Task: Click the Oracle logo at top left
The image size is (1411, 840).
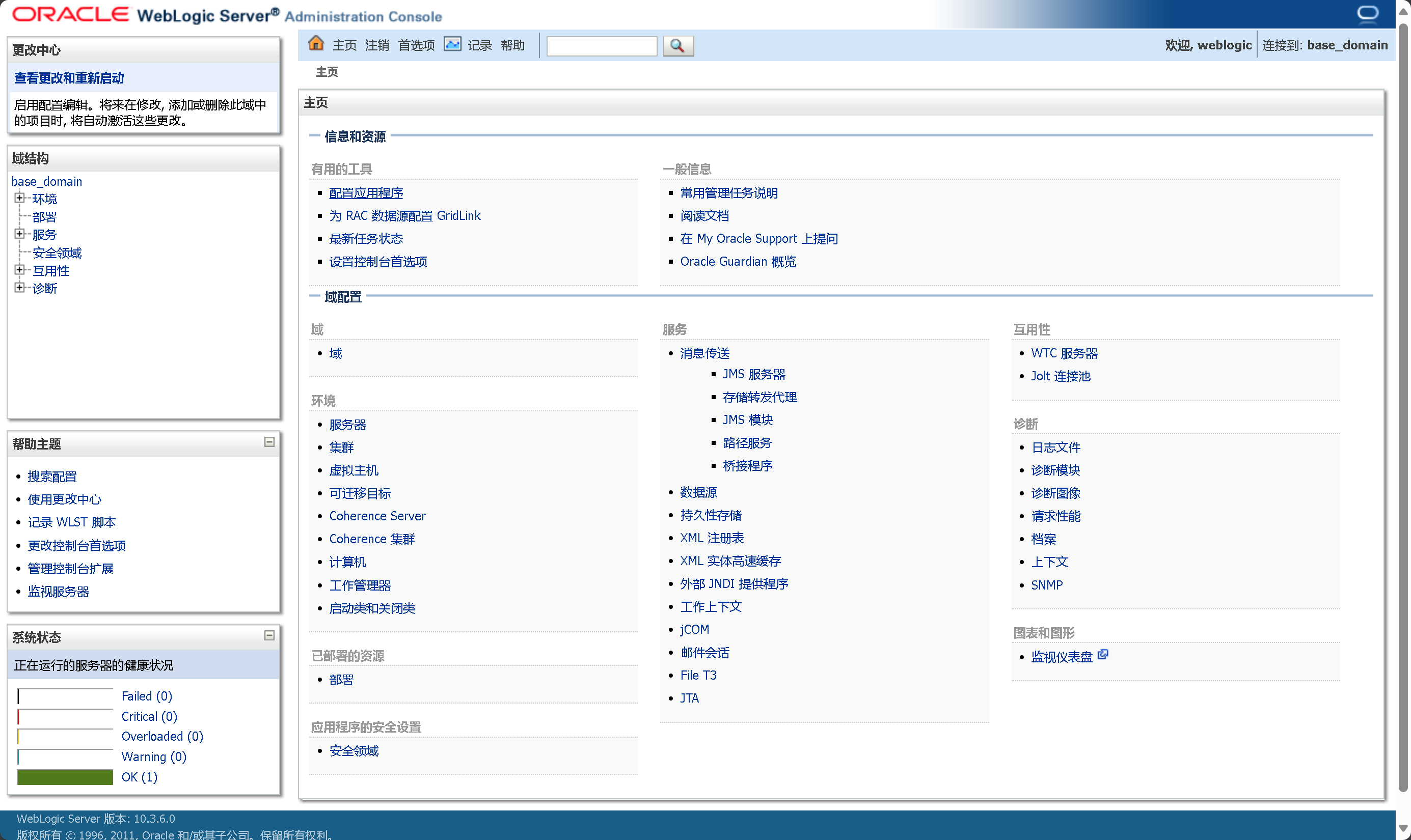Action: pos(71,14)
